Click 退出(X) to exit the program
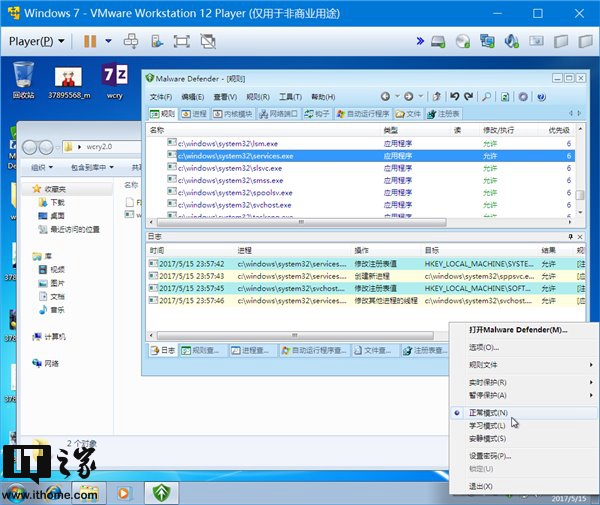The height and width of the screenshot is (505, 600). (482, 486)
